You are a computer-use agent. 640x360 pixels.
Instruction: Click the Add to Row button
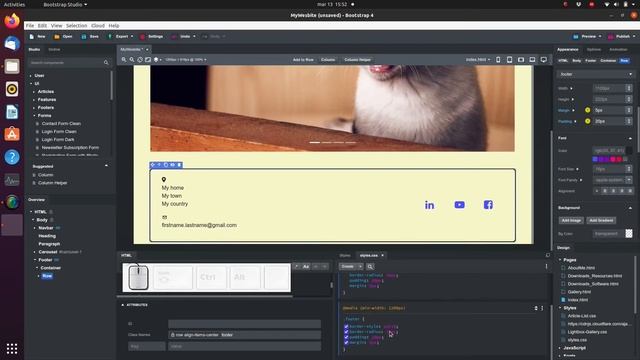303,60
